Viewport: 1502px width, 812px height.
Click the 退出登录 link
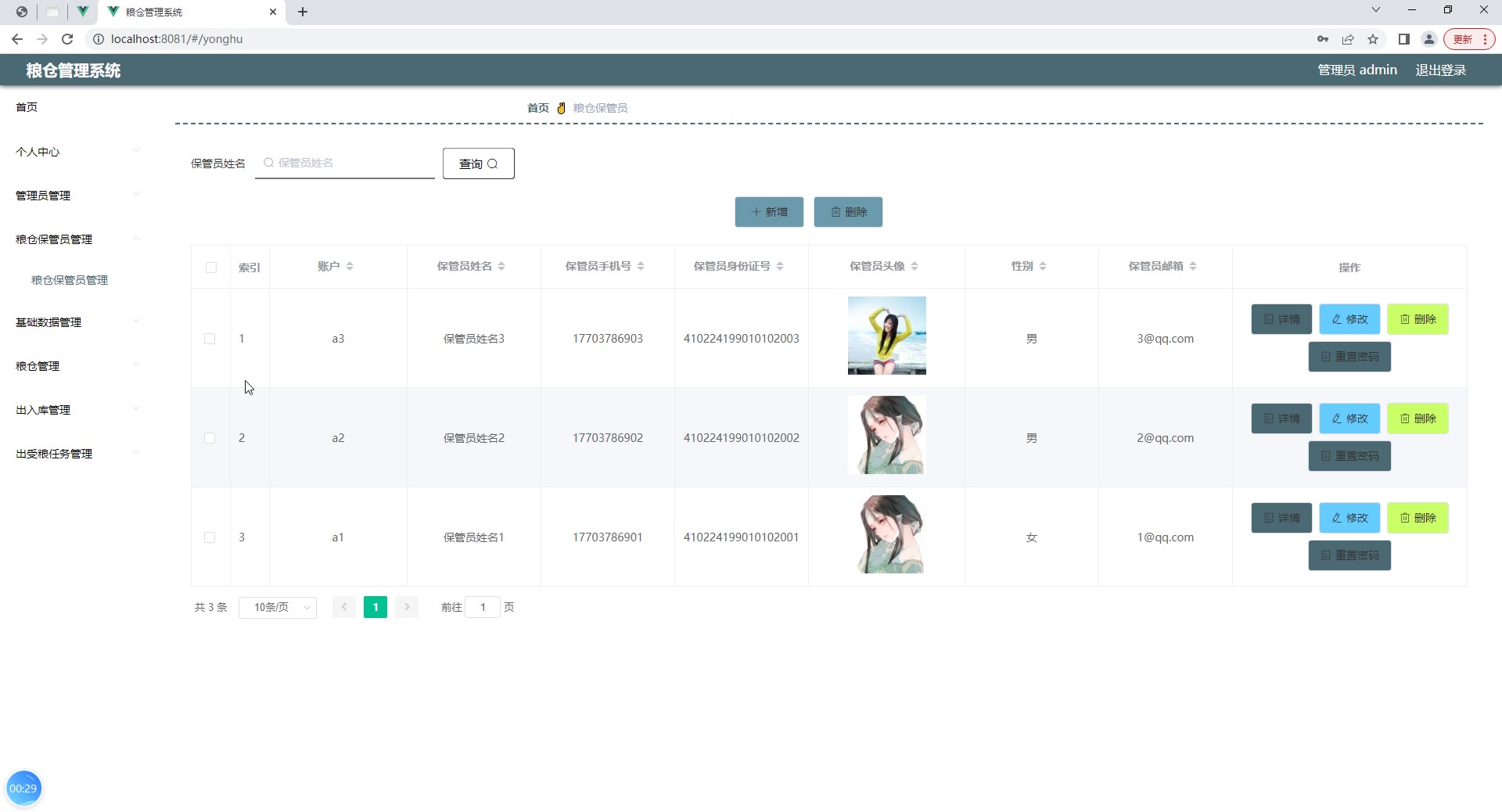coord(1440,70)
